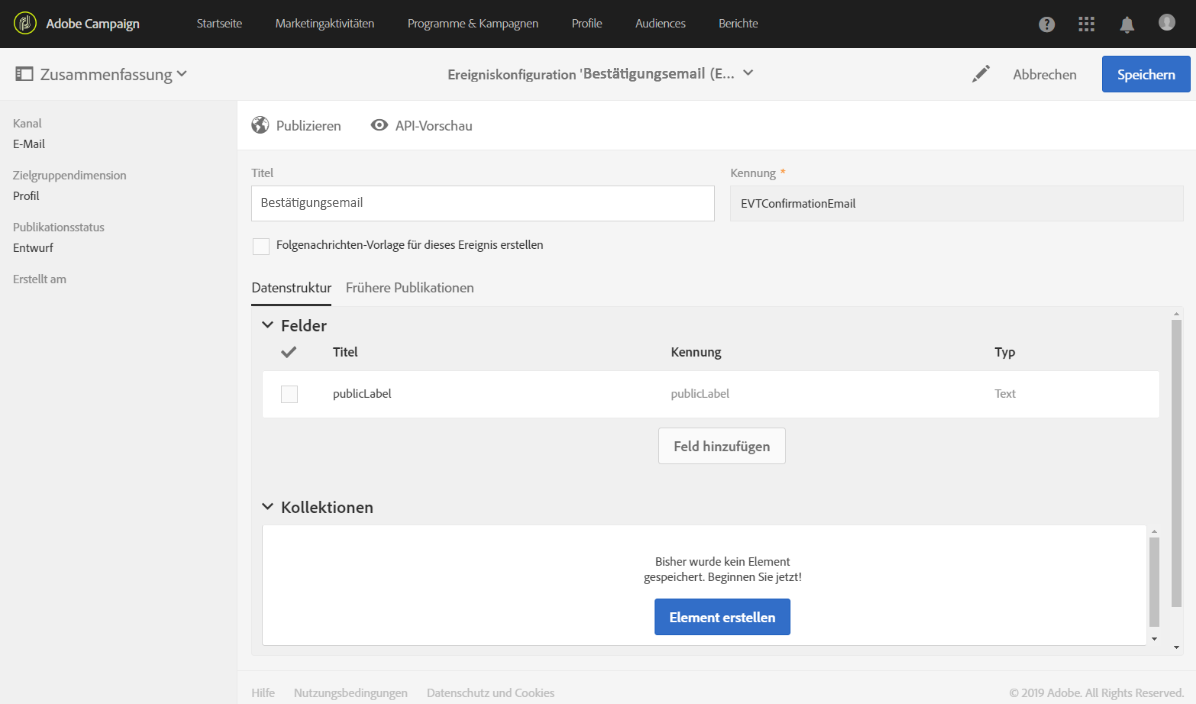This screenshot has height=704, width=1196.
Task: Click the Adobe Campaign logo icon
Action: point(25,23)
